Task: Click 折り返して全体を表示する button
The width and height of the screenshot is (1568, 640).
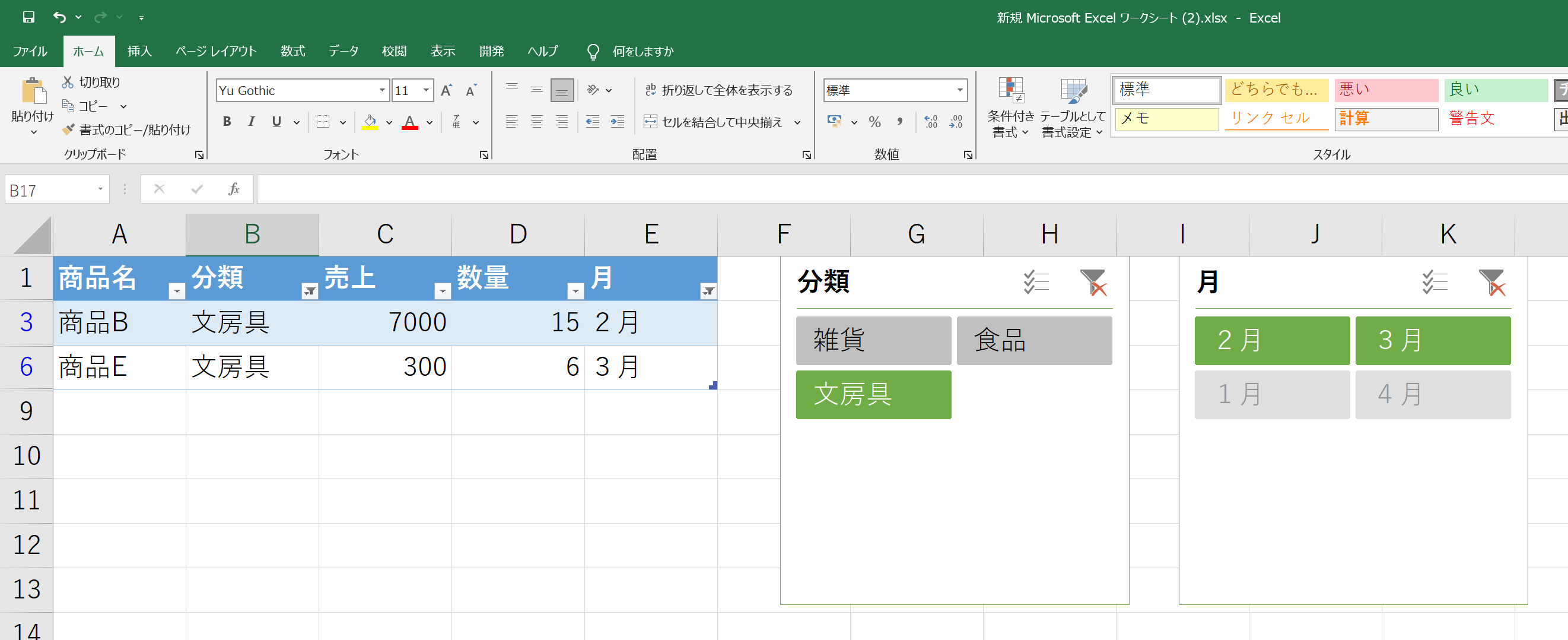Action: tap(719, 90)
